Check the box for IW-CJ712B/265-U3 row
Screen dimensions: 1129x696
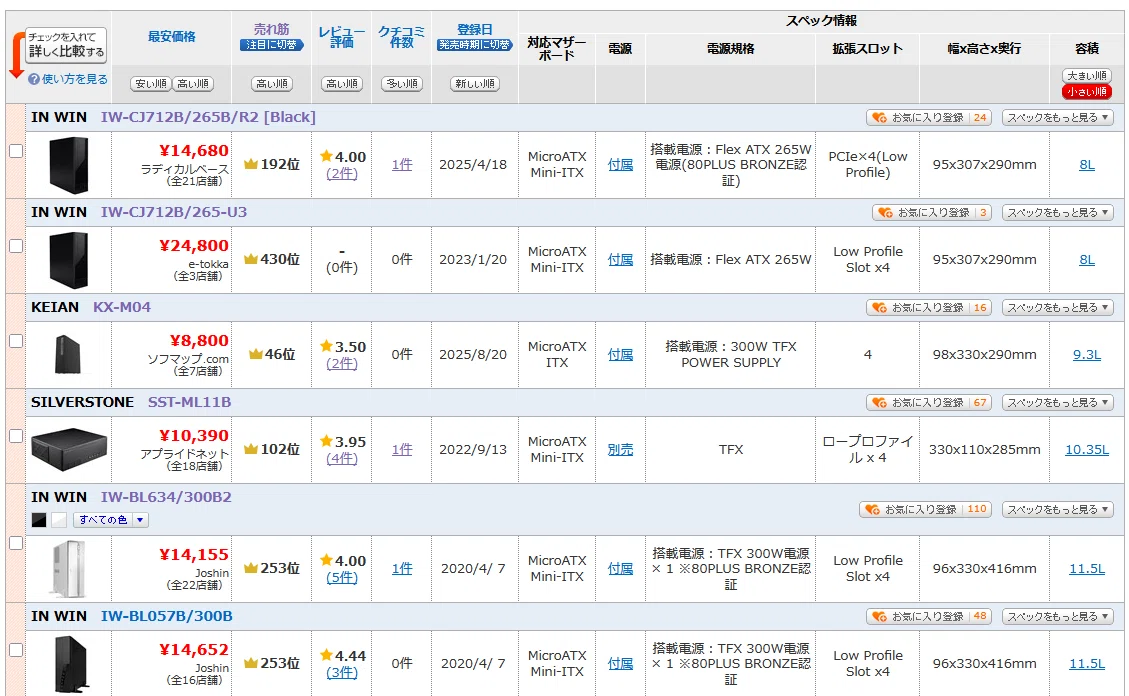[16, 246]
